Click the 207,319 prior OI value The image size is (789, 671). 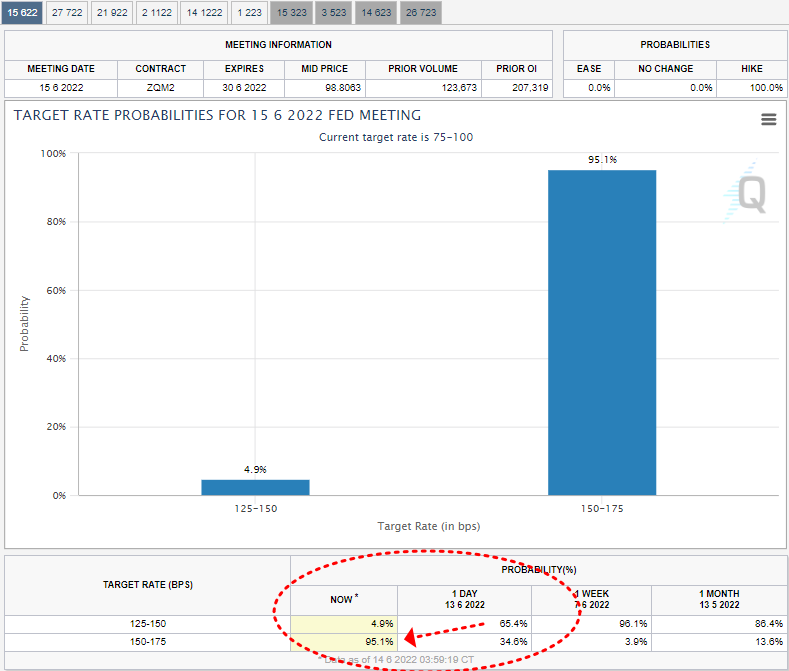(x=530, y=88)
